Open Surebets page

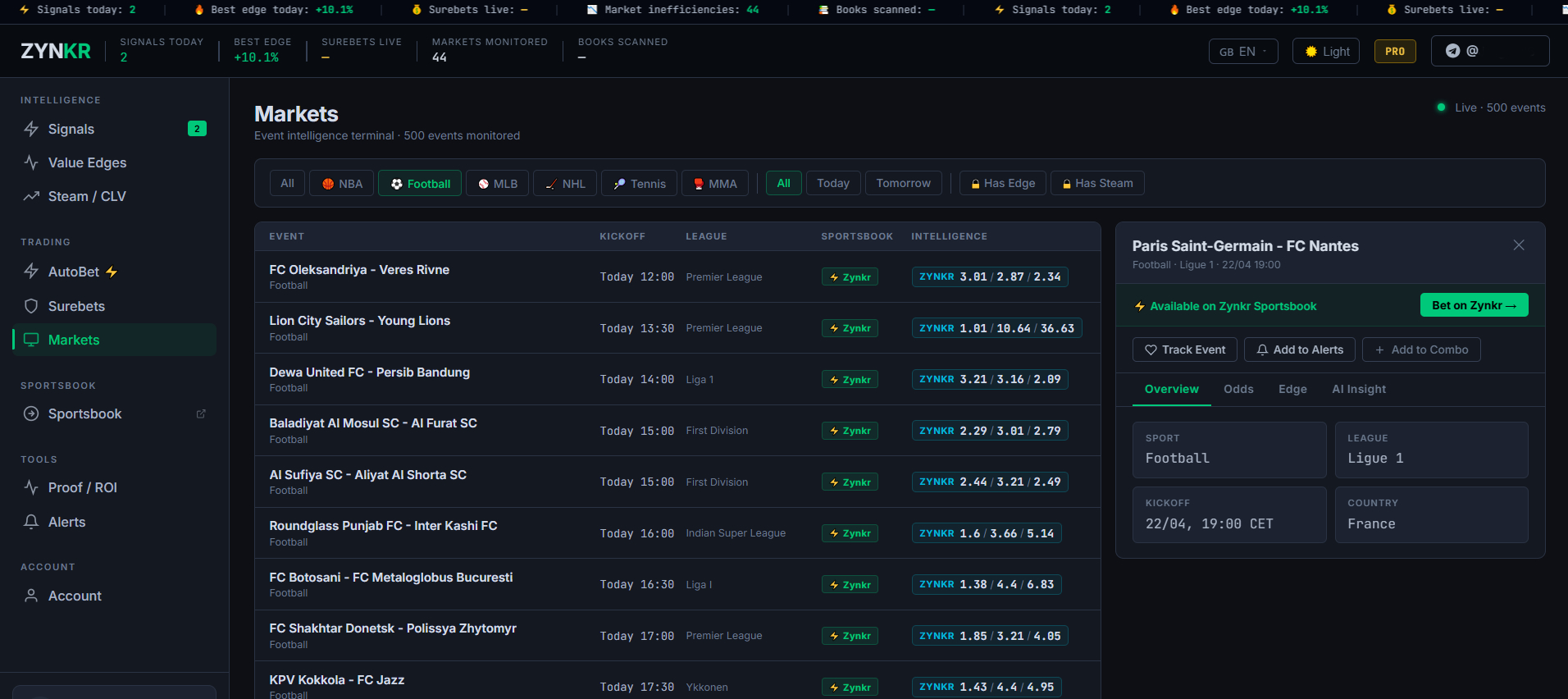115,306
